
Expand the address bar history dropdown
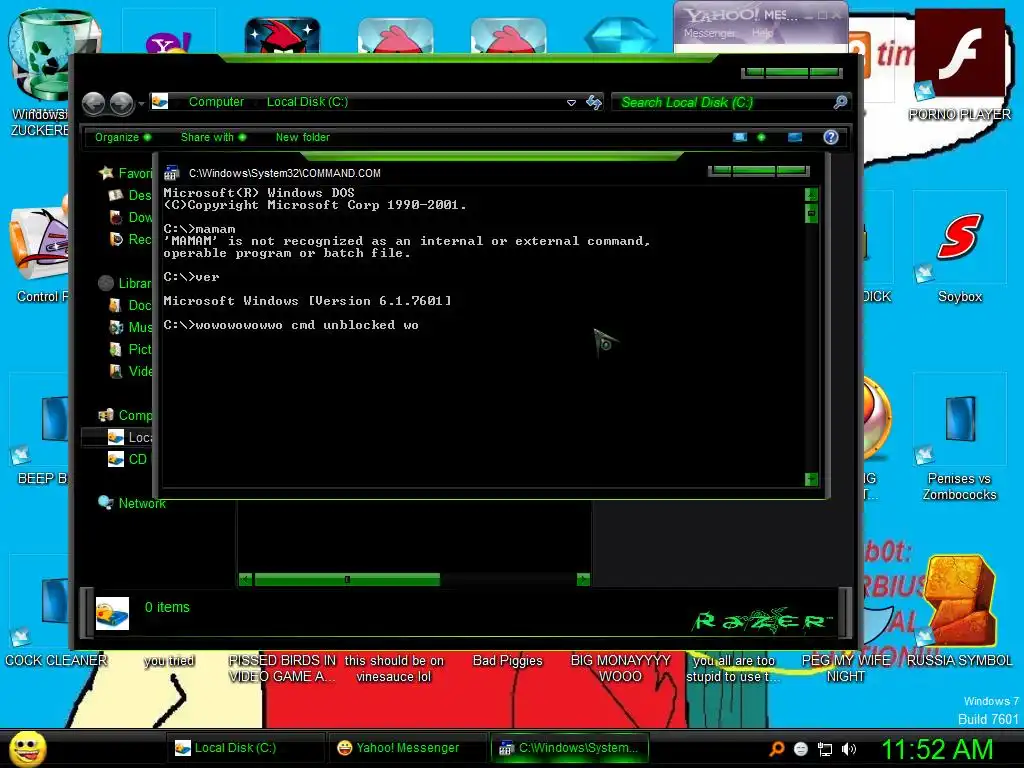point(571,103)
